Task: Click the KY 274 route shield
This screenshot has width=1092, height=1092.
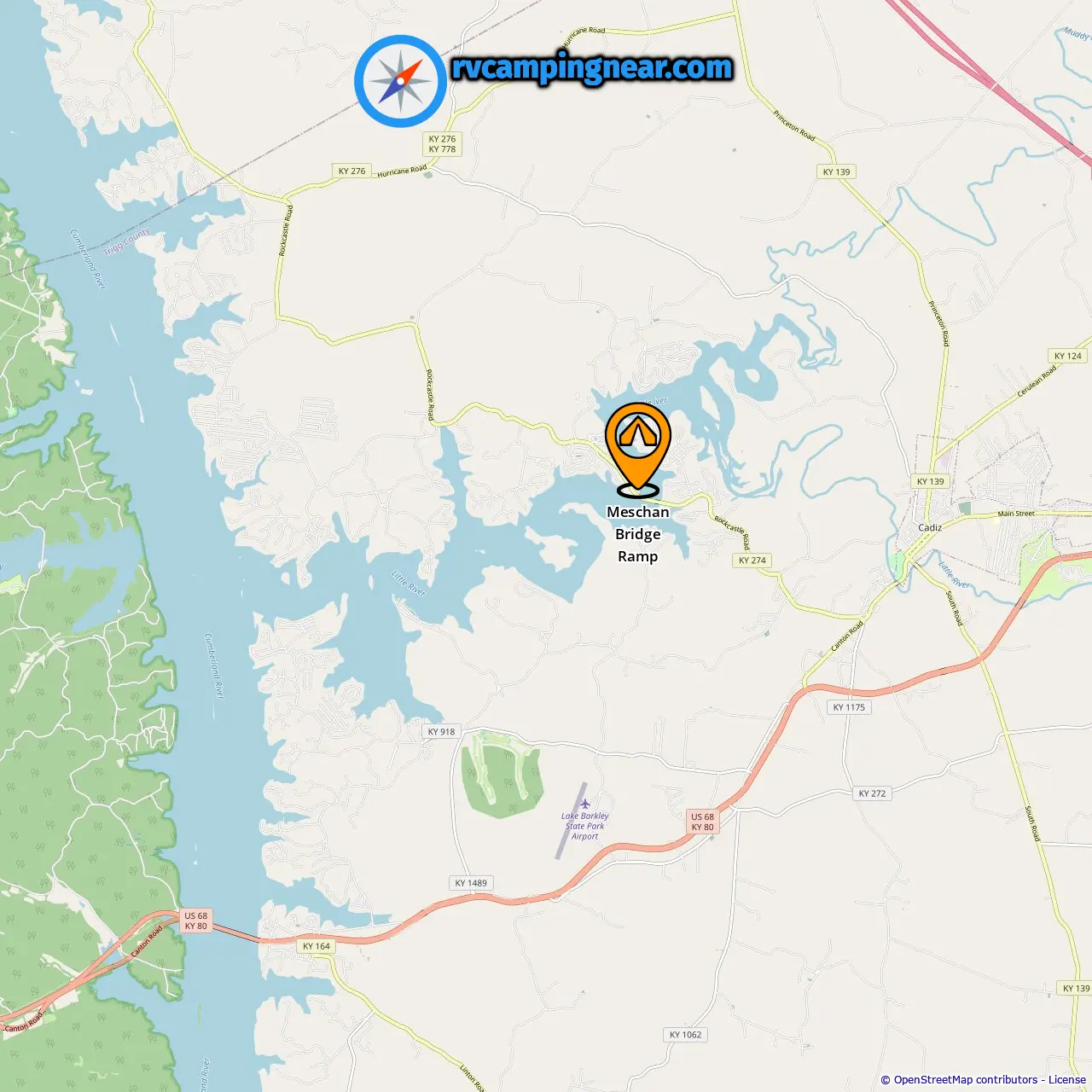Action: pos(752,561)
